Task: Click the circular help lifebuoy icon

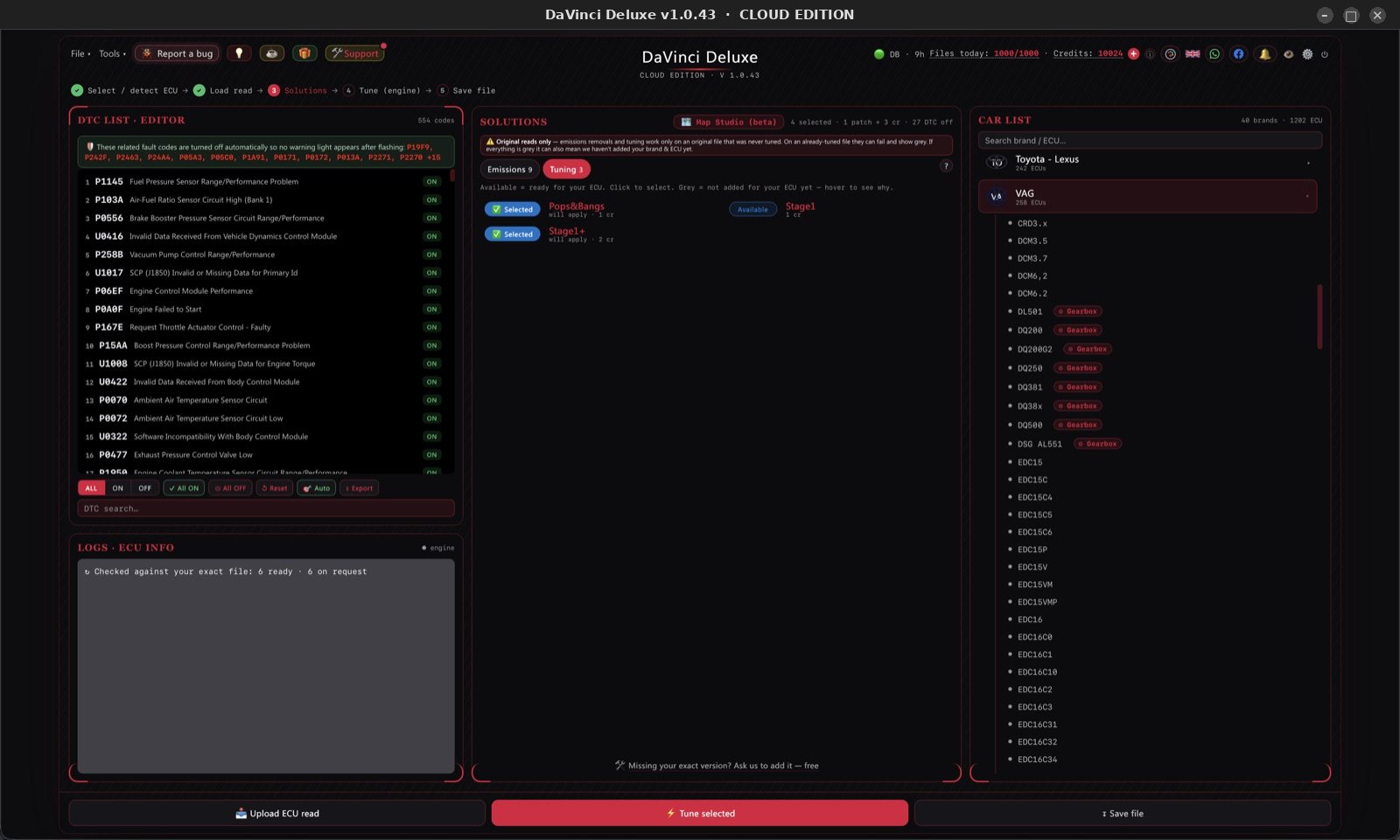Action: coord(1170,54)
